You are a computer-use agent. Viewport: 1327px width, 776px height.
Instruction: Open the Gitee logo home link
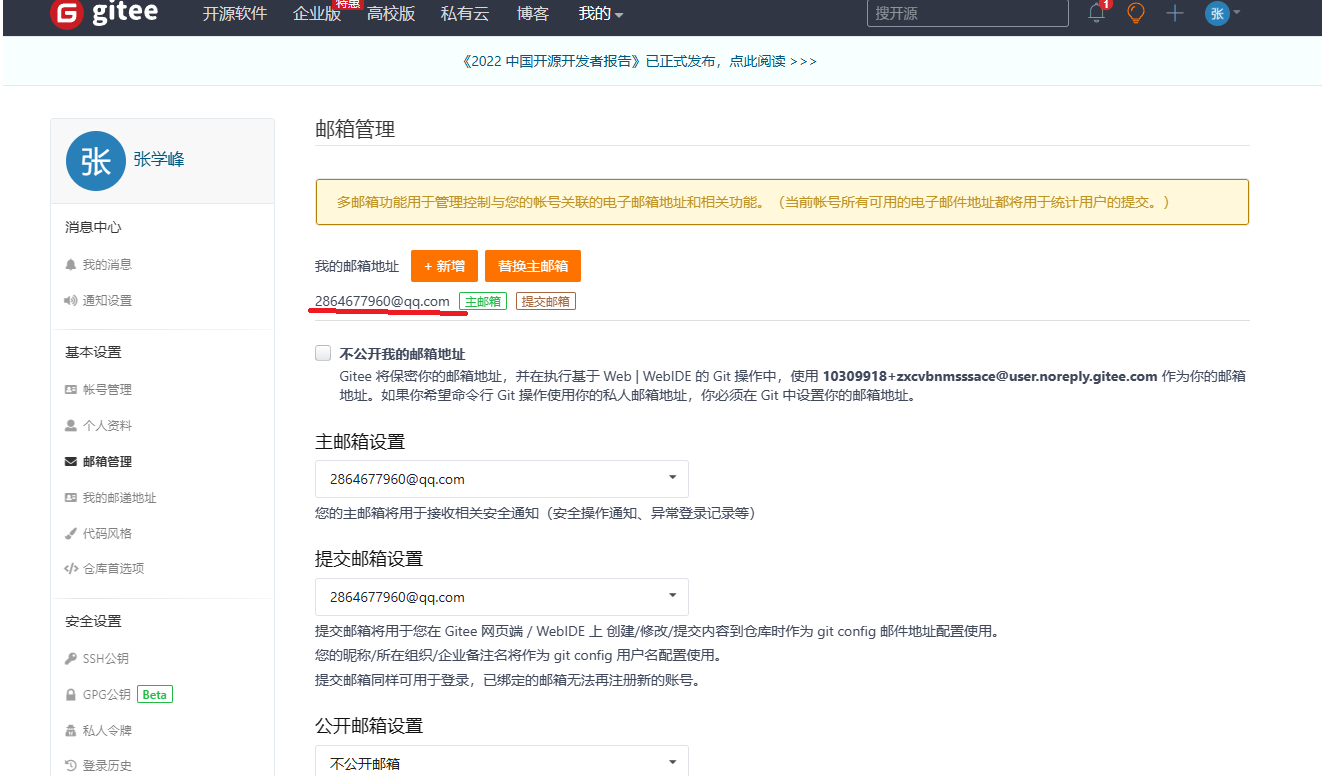(x=103, y=14)
